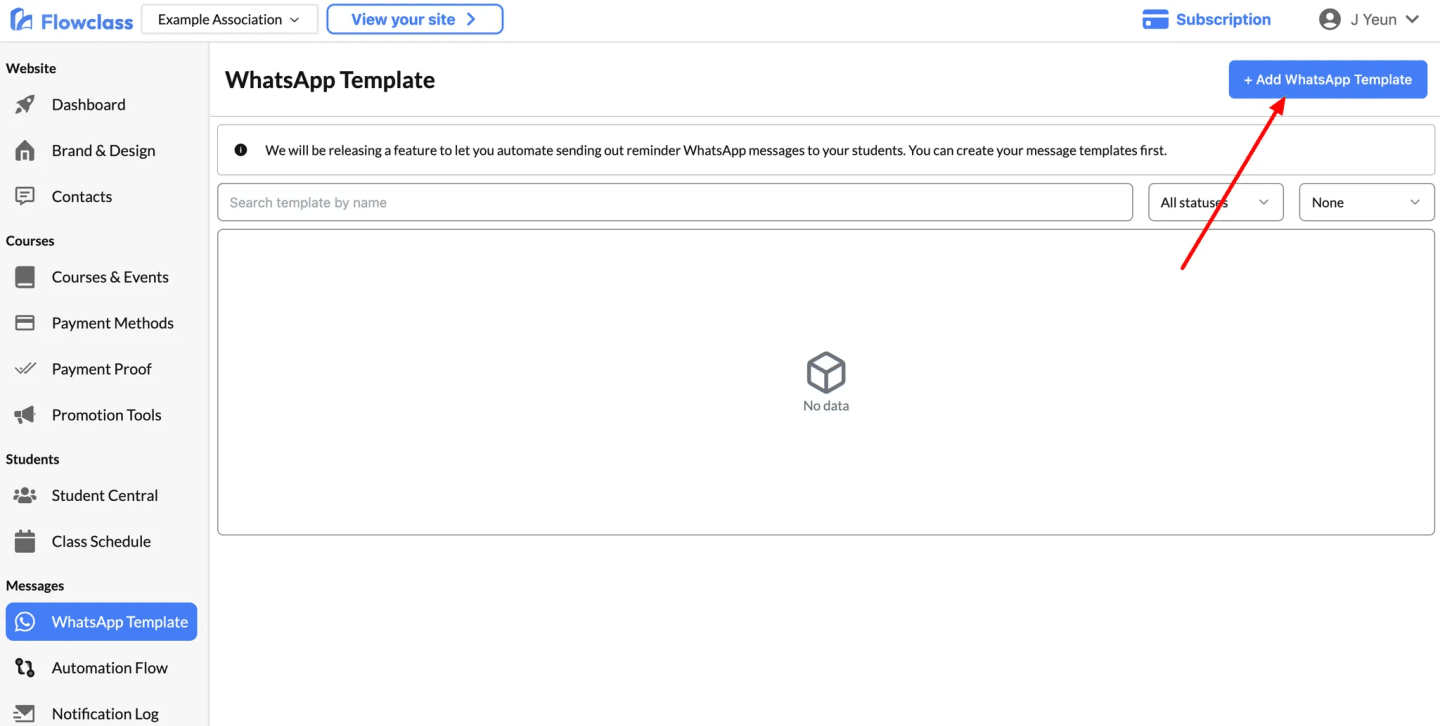Click the No data text
1440x726 pixels.
click(826, 406)
